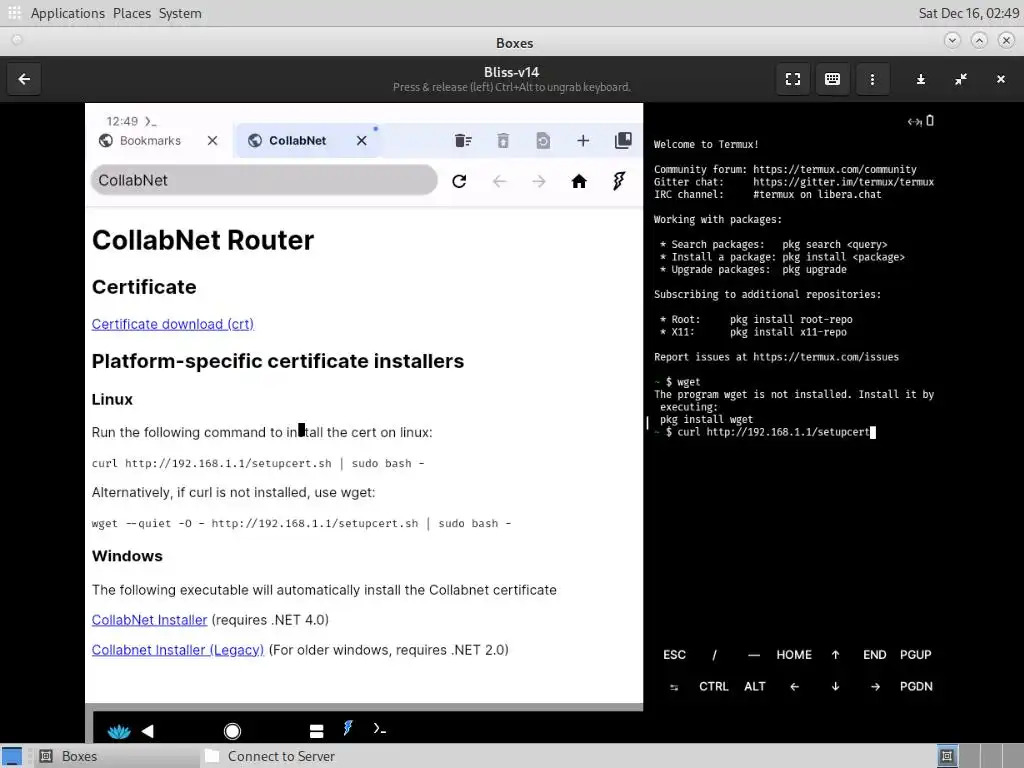
Task: Click the CollabNet Router heading
Action: pyautogui.click(x=202, y=240)
